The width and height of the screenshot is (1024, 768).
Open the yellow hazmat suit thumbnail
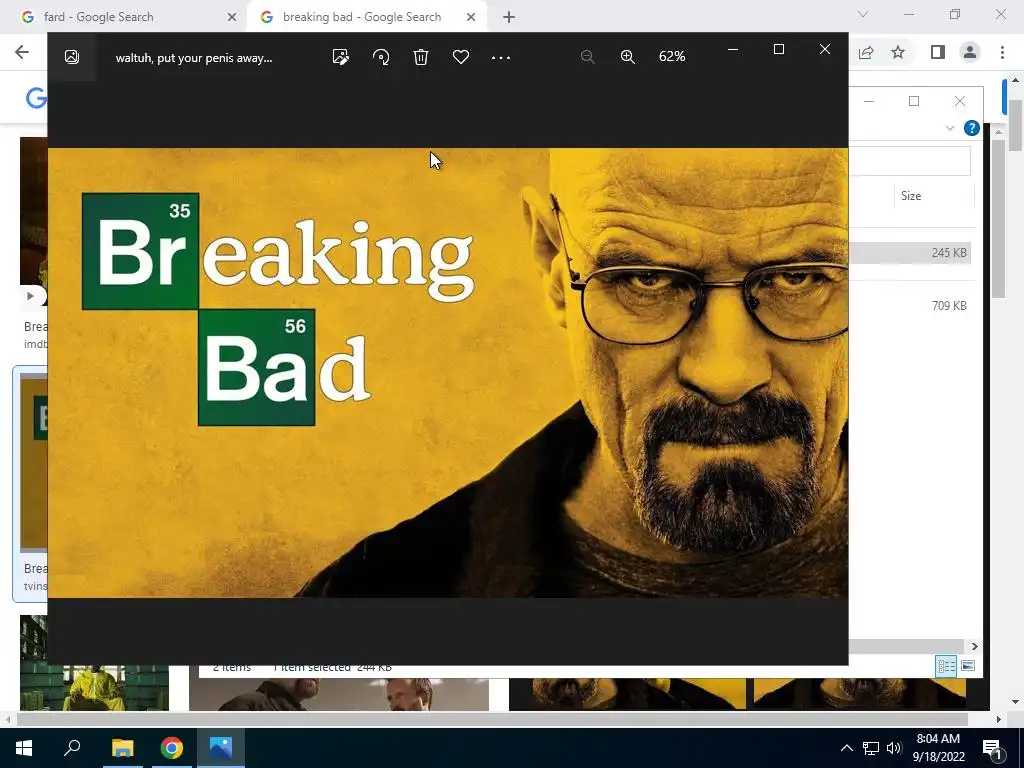tap(95, 663)
